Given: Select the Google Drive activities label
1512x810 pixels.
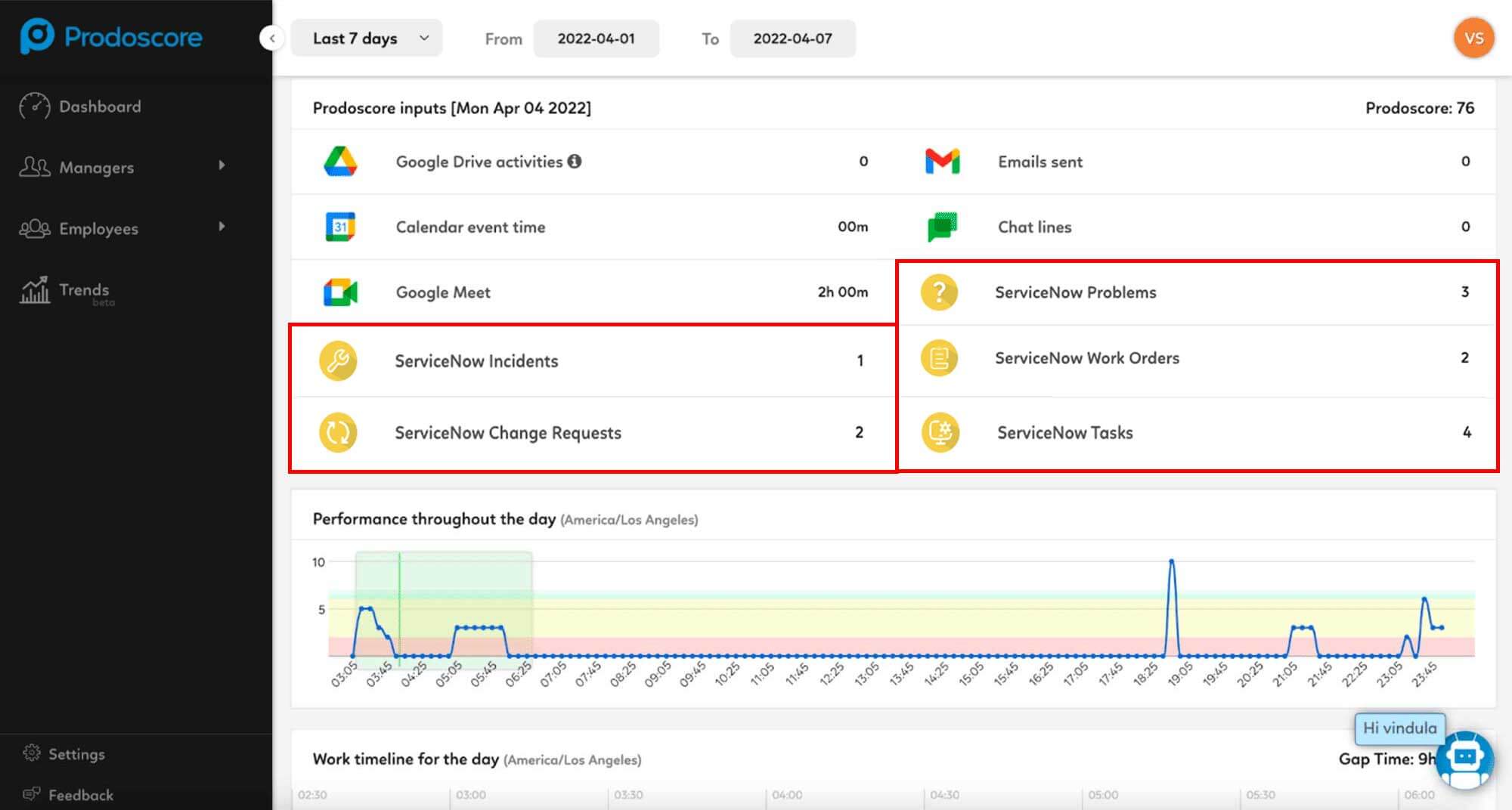Looking at the screenshot, I should tap(479, 162).
